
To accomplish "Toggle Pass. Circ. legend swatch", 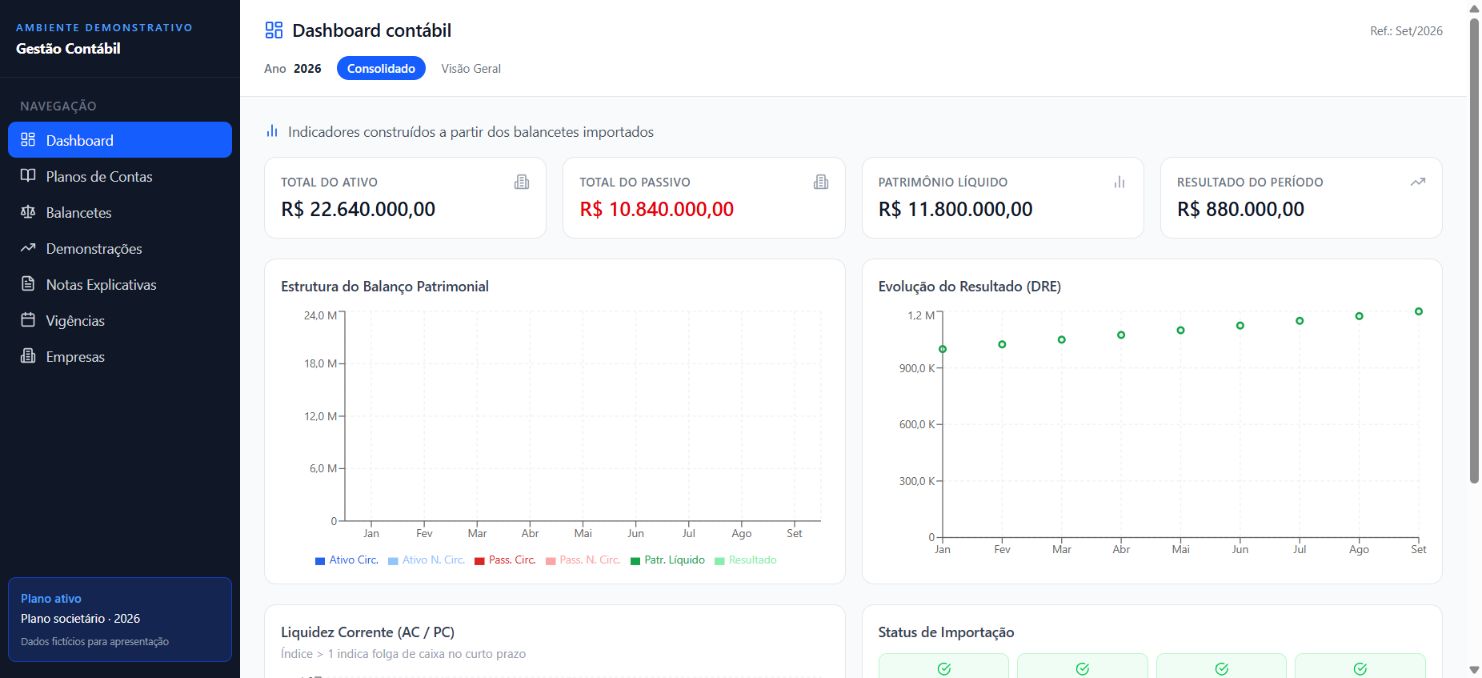I will [479, 561].
